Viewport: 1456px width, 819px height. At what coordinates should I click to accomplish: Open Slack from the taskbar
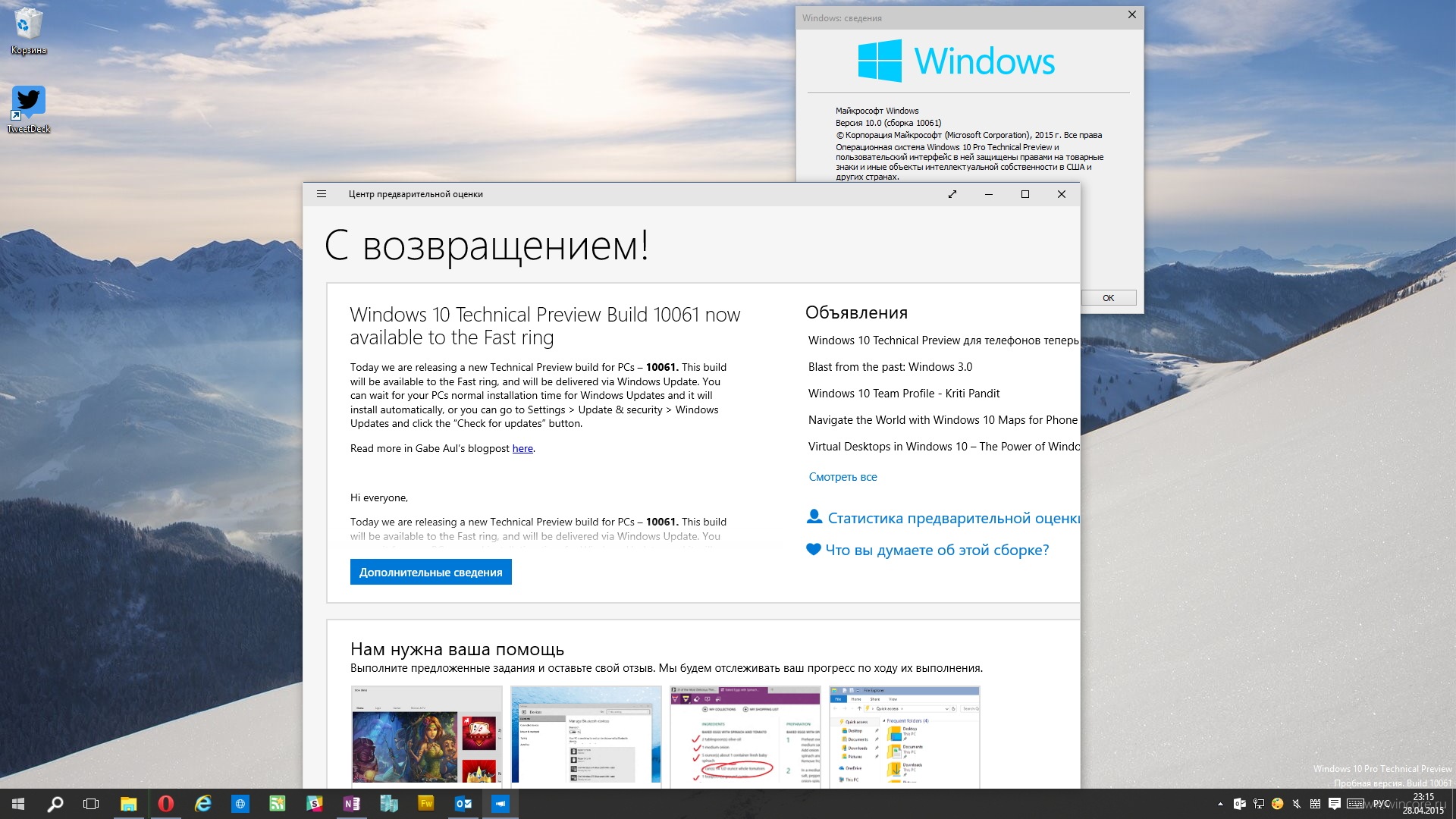click(314, 804)
